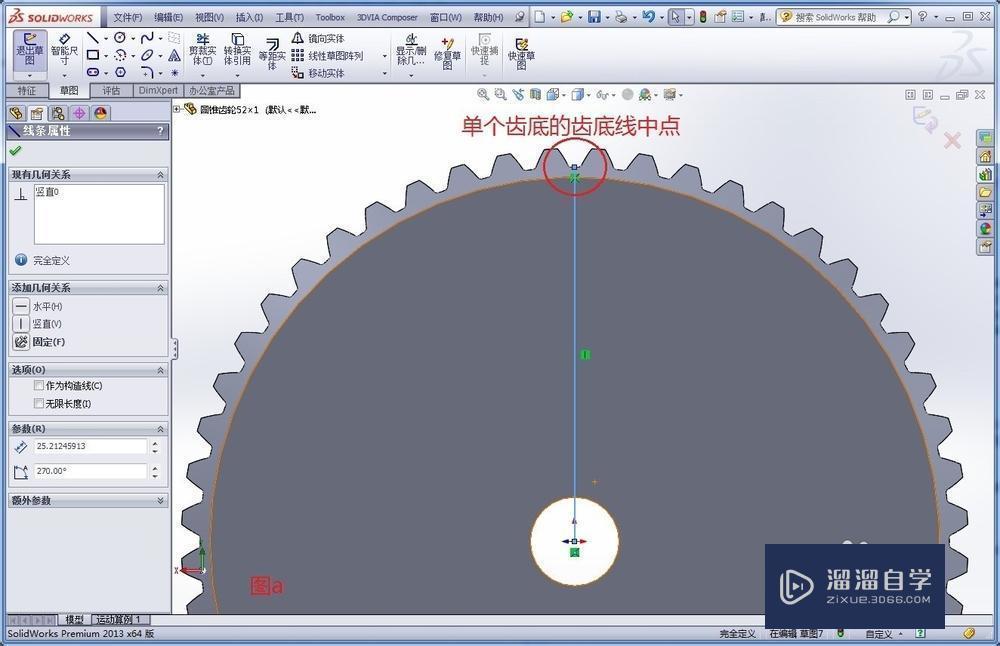1000x646 pixels.
Task: Open the FeatureManager design tree tab icon
Action: click(x=17, y=114)
